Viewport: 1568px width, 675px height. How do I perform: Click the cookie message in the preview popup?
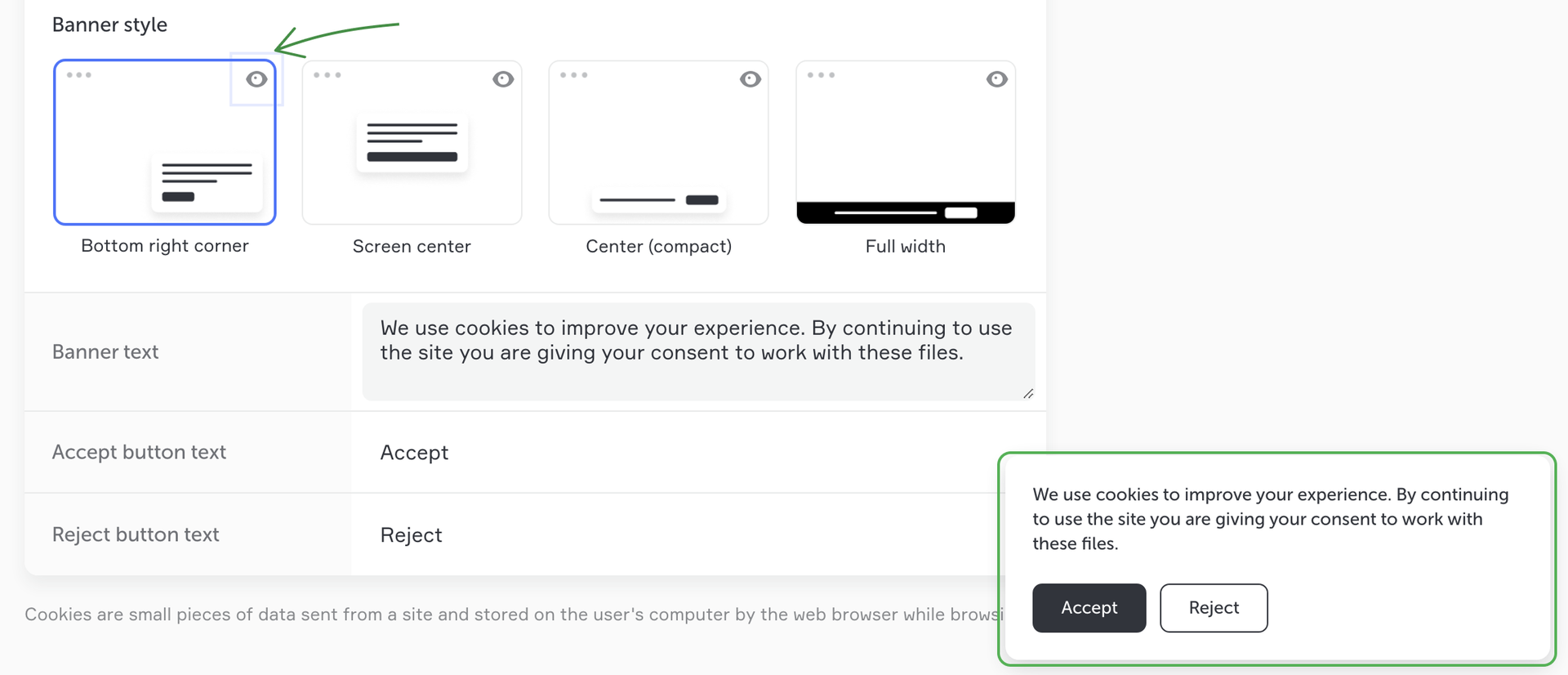1269,519
